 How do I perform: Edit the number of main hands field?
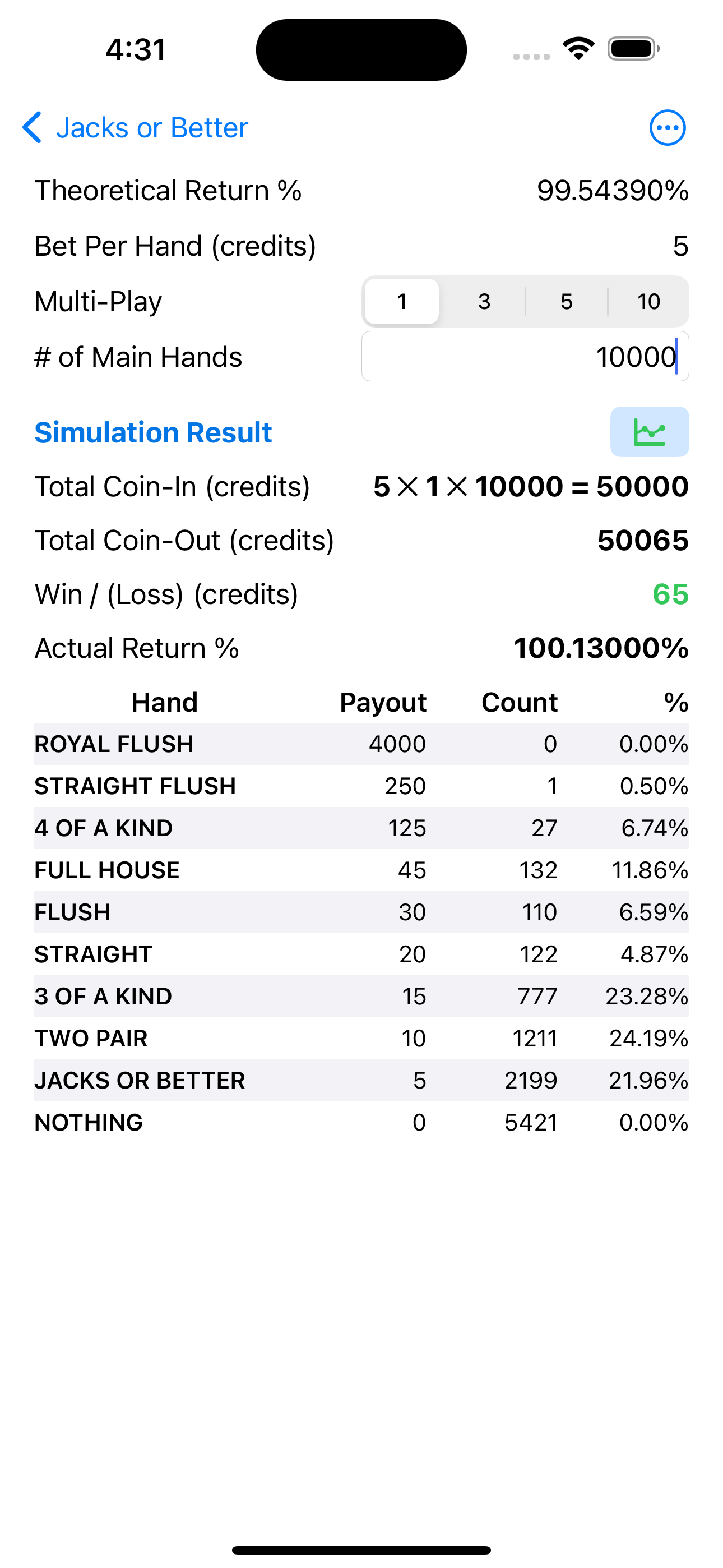525,357
